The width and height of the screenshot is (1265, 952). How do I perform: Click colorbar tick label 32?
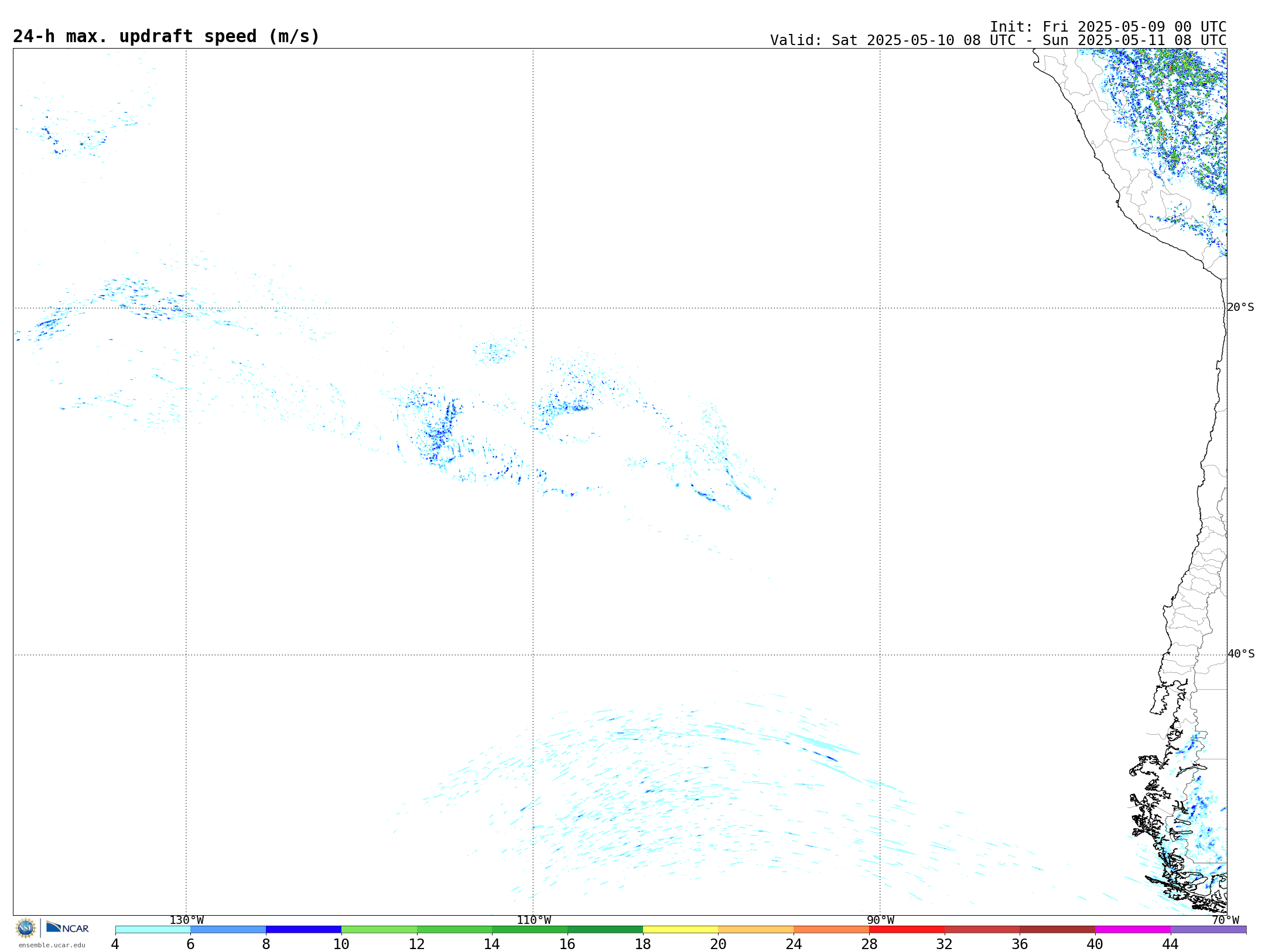point(945,944)
